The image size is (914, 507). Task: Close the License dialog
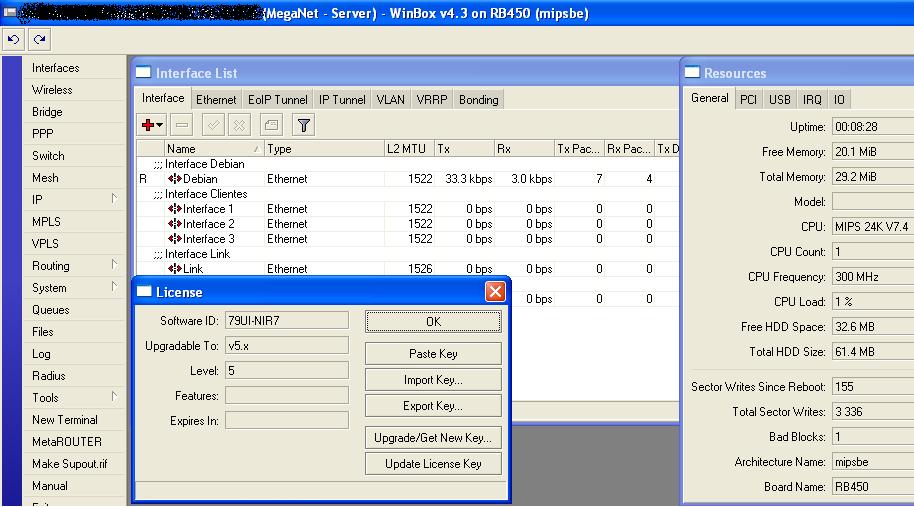[495, 291]
